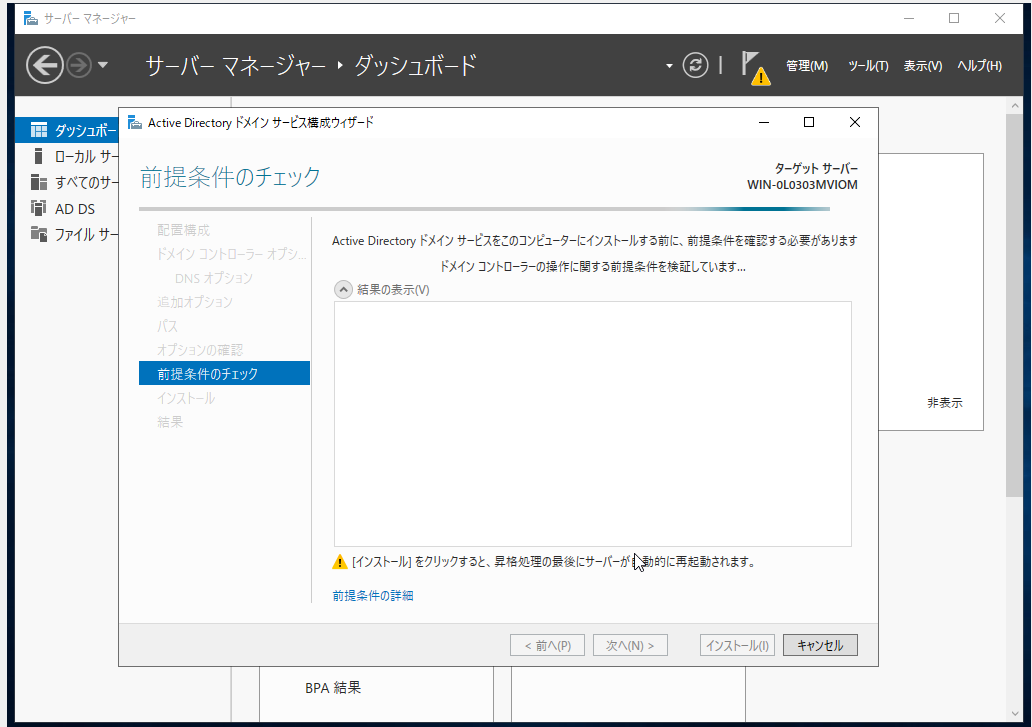Close the Active Directory wizard window
The width and height of the screenshot is (1032, 727).
pyautogui.click(x=854, y=122)
